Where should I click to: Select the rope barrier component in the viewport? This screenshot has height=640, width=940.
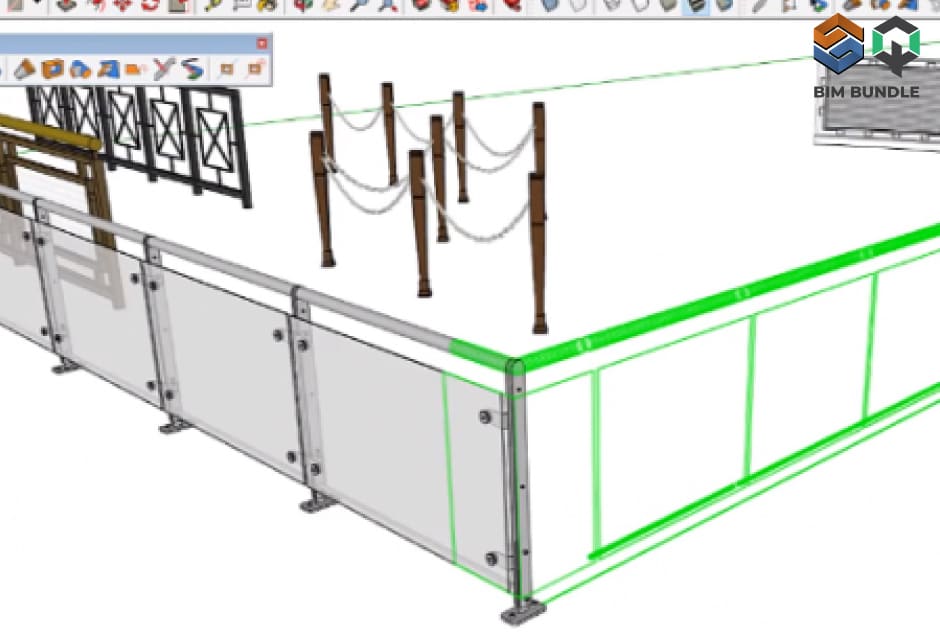point(430,200)
